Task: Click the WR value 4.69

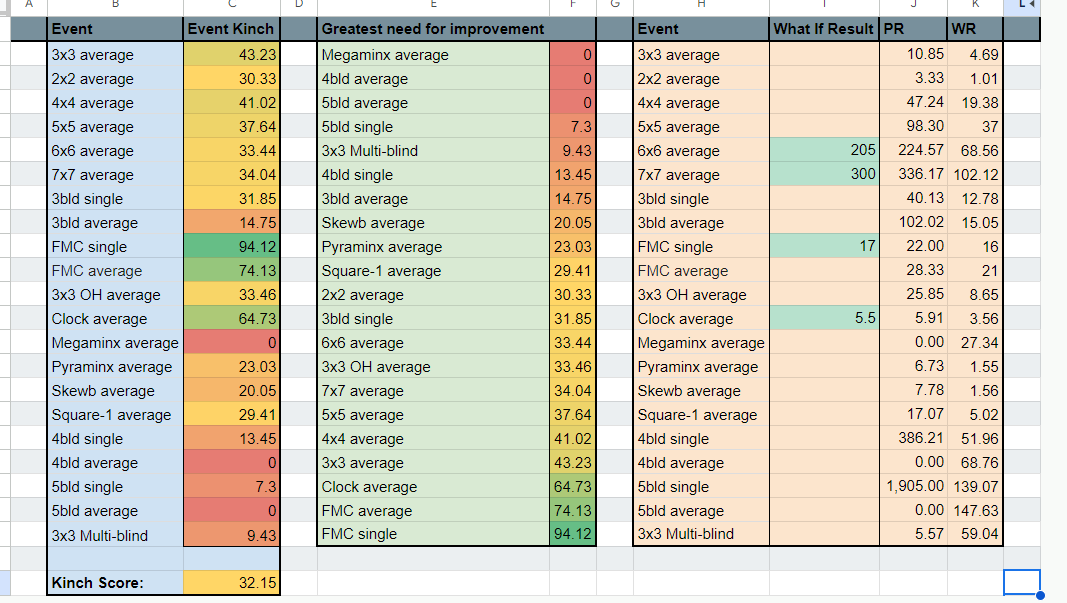Action: coord(975,54)
